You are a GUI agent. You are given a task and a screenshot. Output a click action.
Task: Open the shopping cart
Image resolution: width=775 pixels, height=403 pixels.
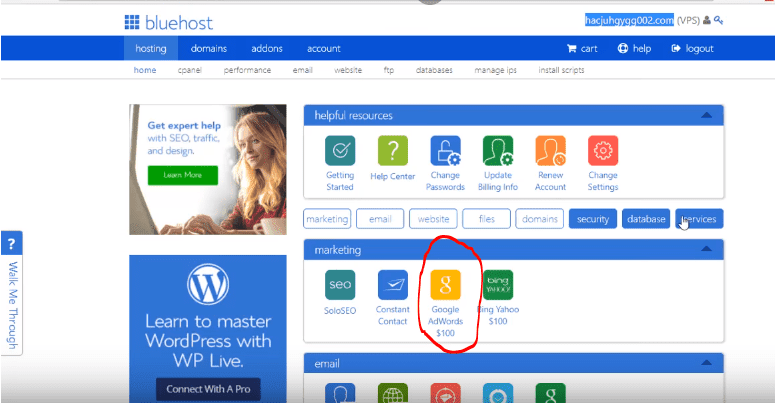(582, 48)
